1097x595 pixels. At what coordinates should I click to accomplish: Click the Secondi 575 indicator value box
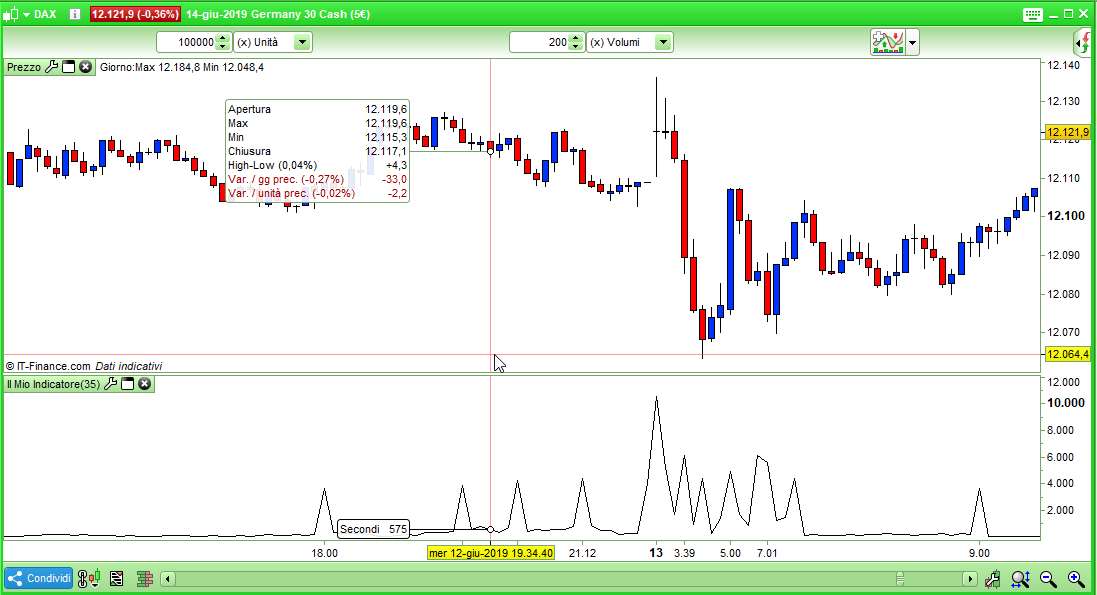pos(373,529)
